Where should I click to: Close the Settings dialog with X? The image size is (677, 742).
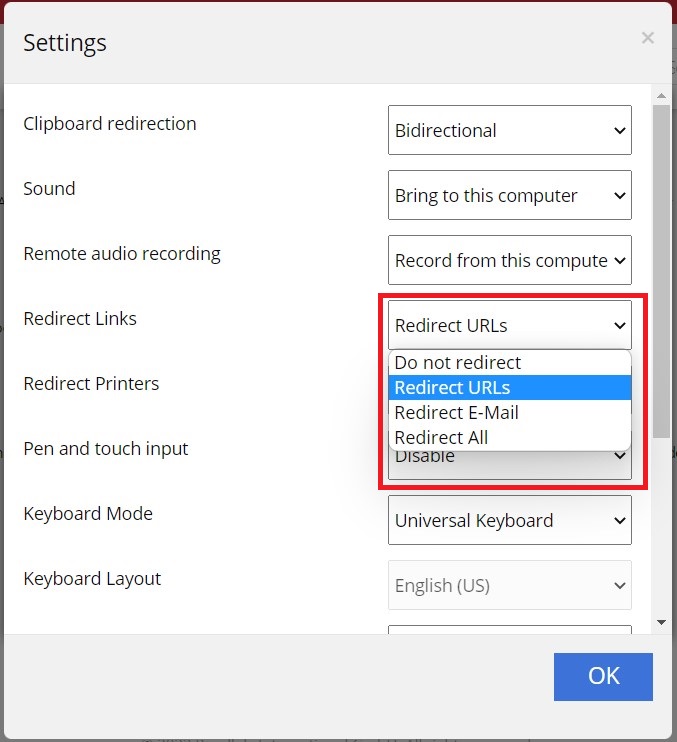point(647,38)
